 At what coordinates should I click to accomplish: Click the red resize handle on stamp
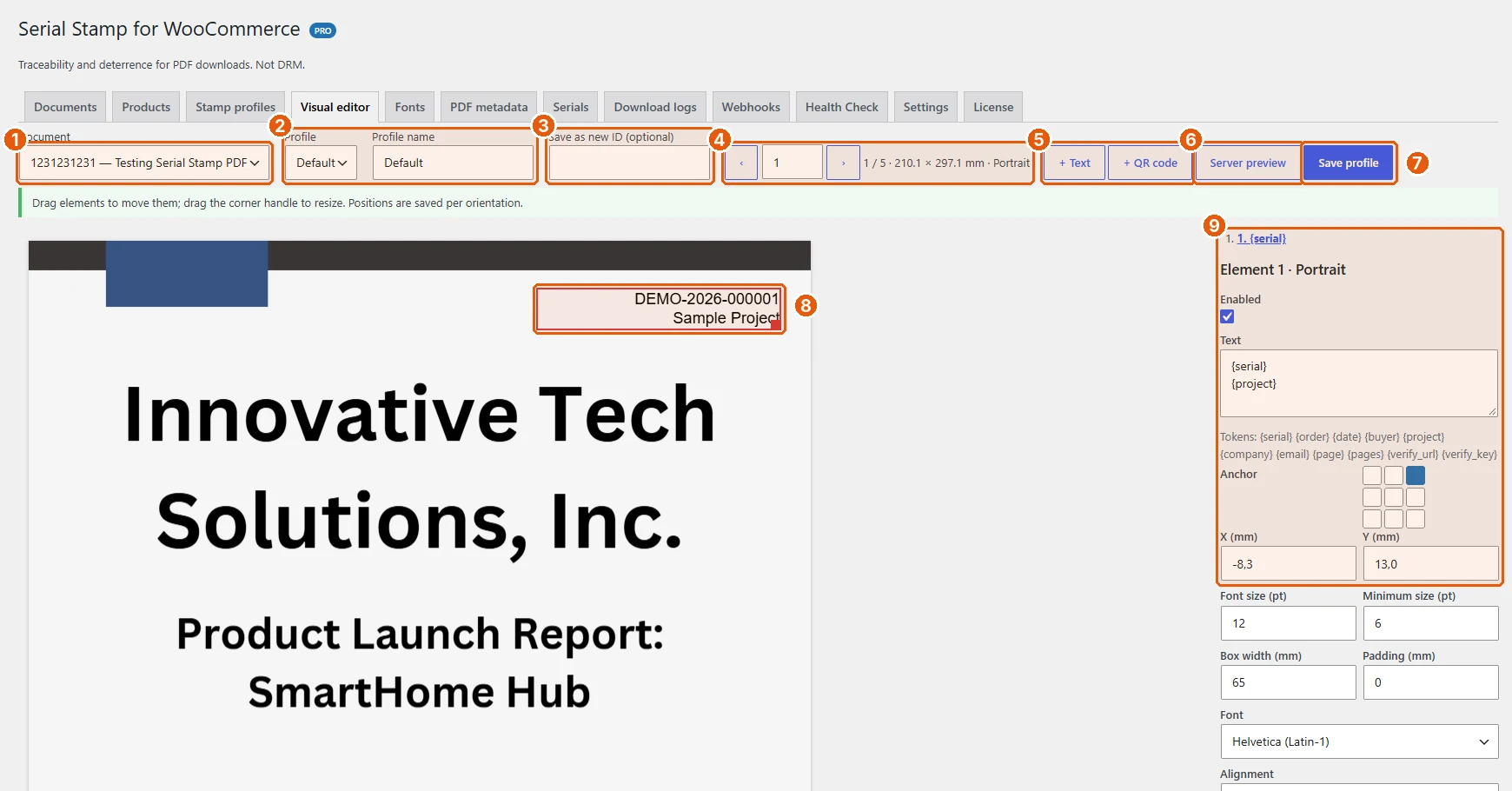pyautogui.click(x=775, y=324)
